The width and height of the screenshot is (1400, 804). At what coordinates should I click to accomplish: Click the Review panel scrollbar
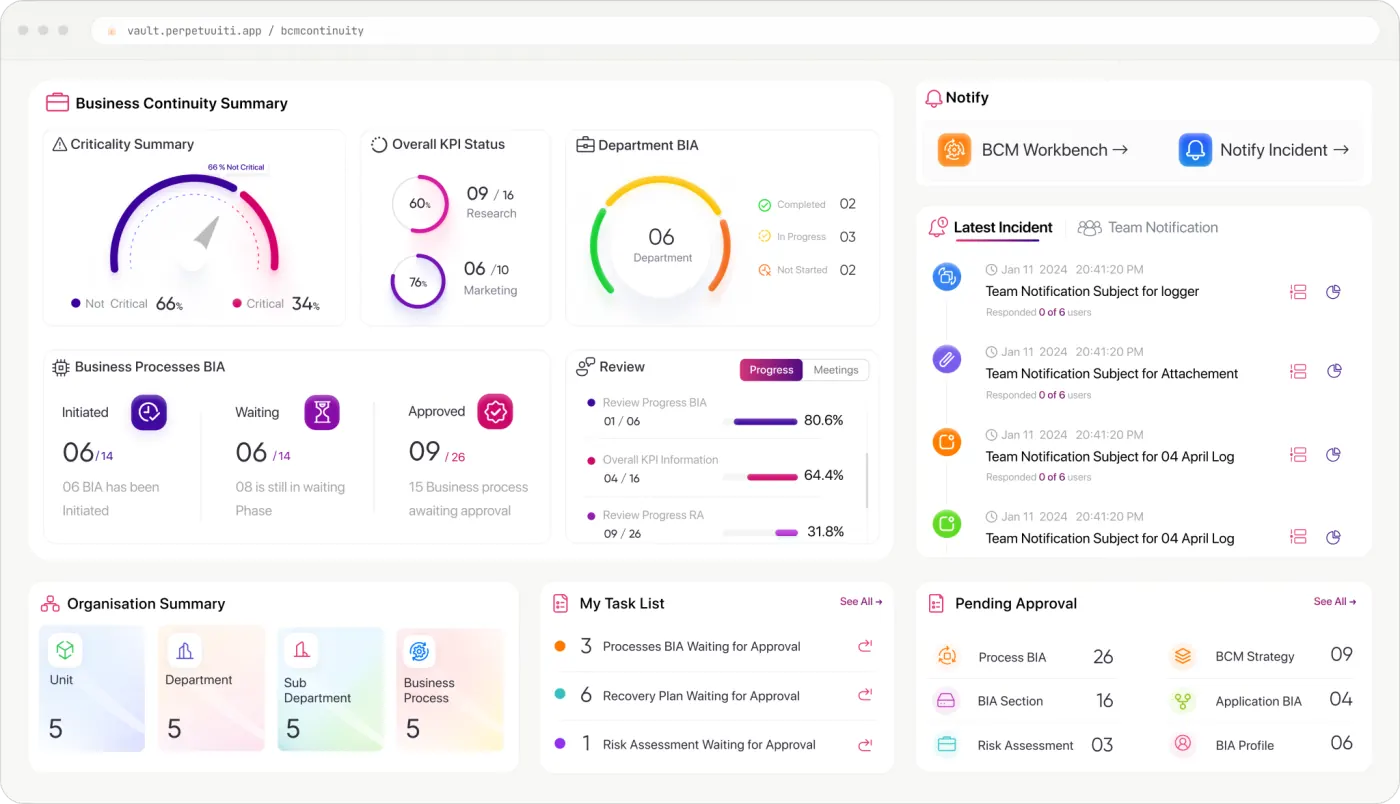867,479
